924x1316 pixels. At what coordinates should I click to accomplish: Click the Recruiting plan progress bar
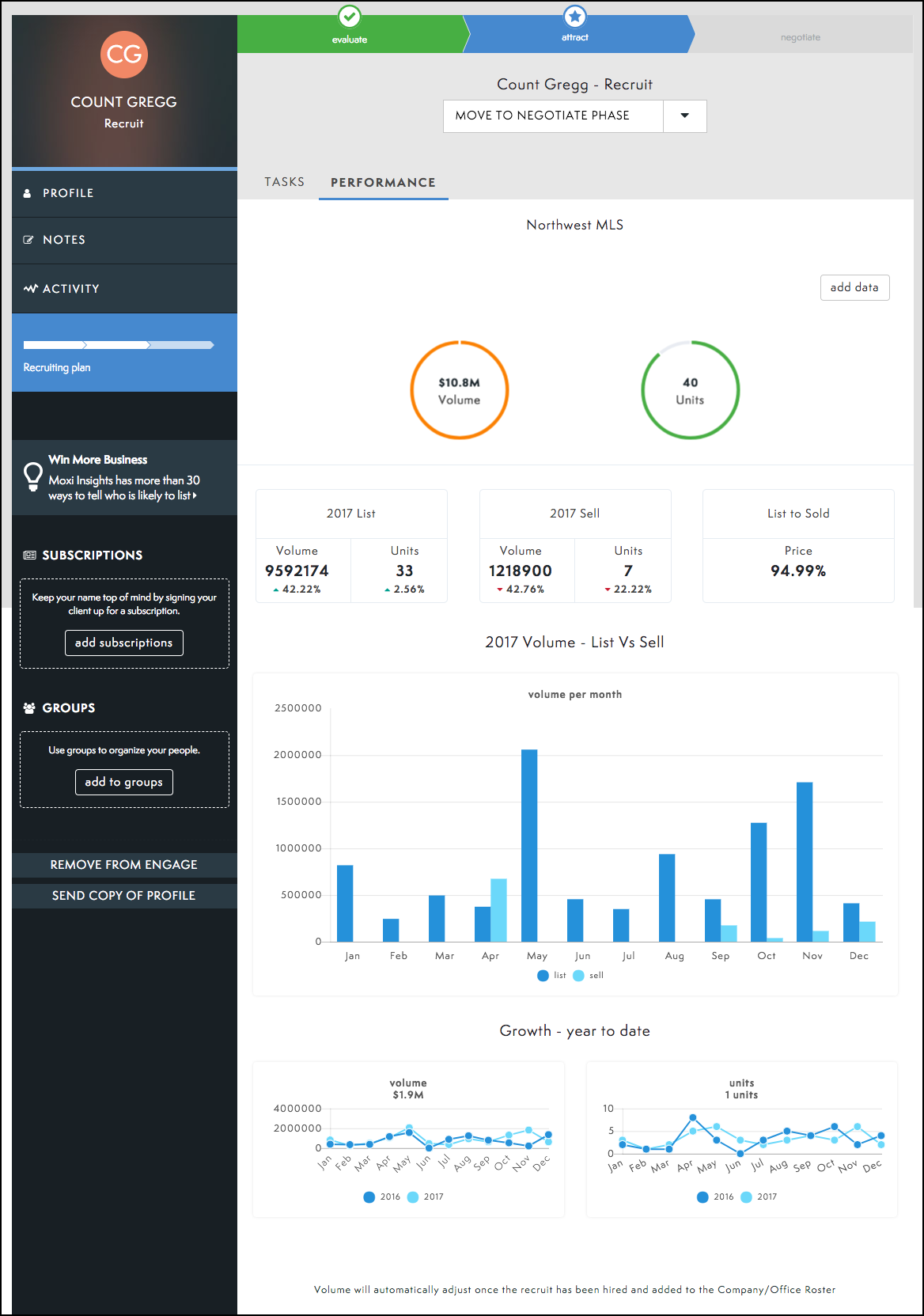(119, 345)
